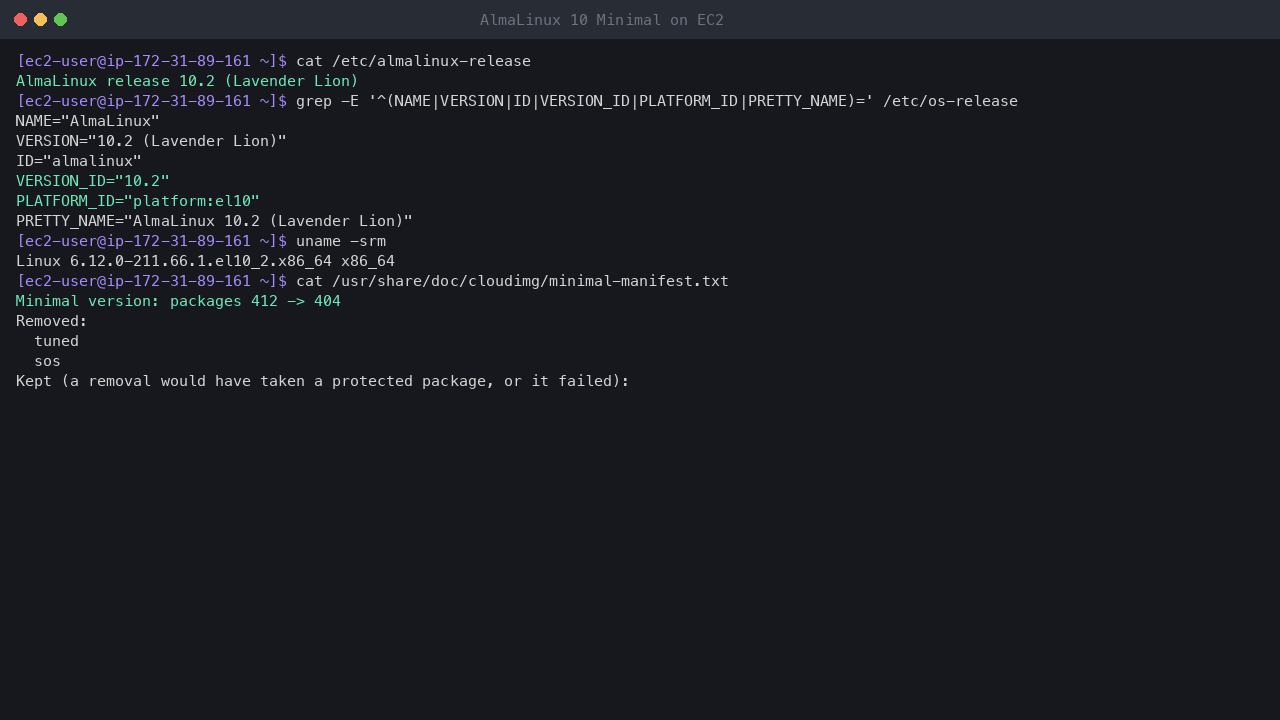Click the 'uname -srm' command
This screenshot has height=720, width=1280.
[x=341, y=241]
